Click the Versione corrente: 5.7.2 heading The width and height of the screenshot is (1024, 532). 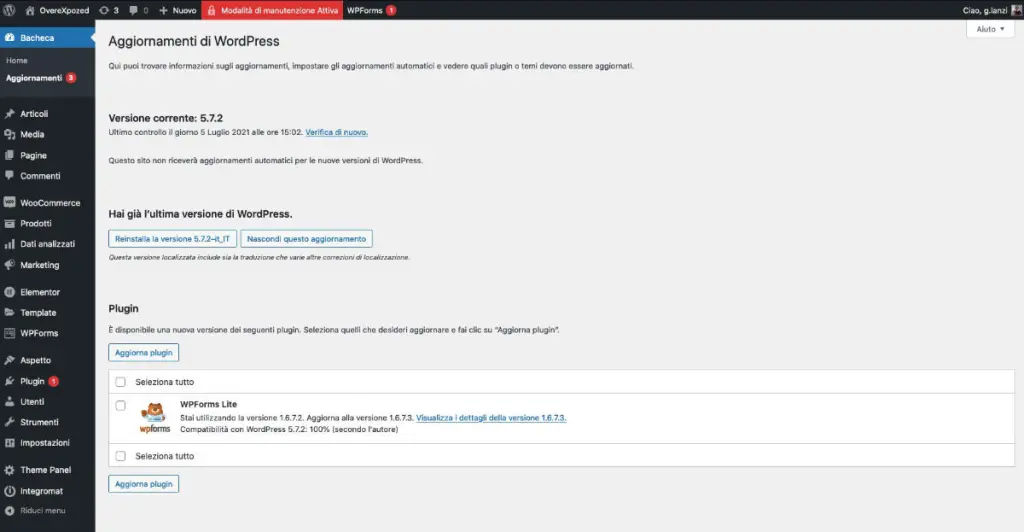click(x=166, y=118)
